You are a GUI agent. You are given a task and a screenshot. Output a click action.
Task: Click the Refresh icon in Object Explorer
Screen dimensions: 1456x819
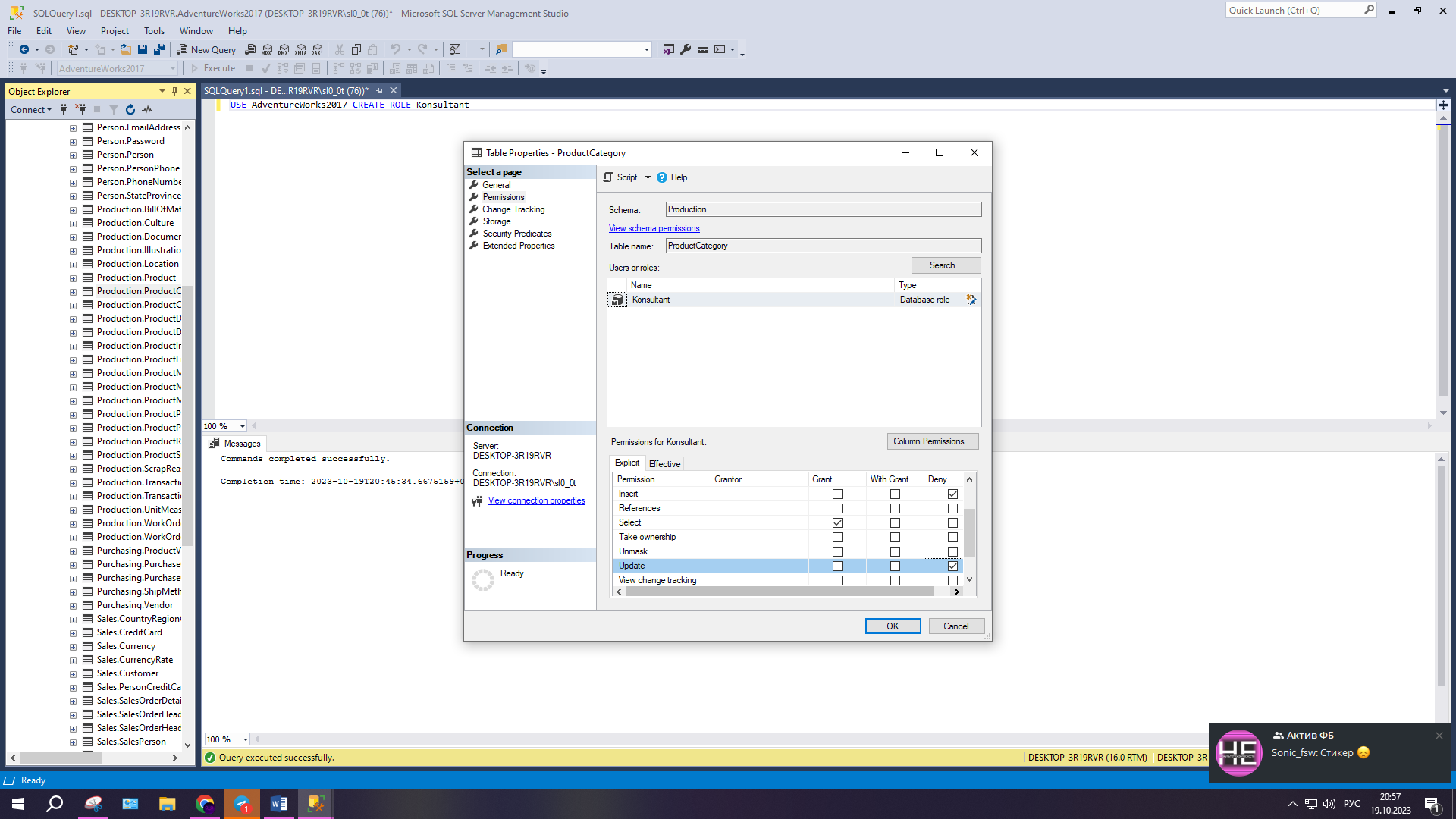tap(130, 110)
